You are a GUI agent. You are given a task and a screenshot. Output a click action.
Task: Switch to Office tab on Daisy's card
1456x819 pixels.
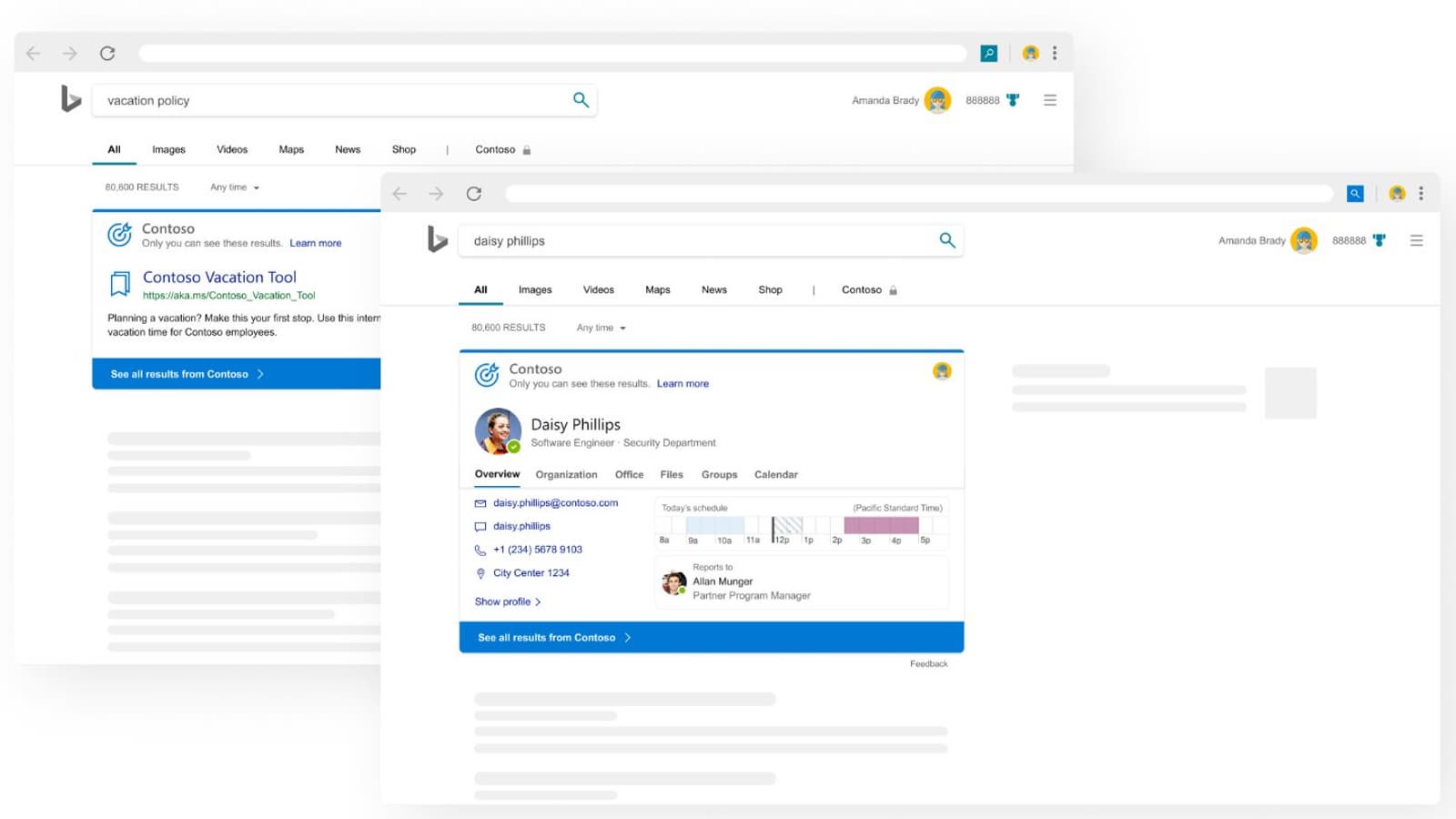(x=629, y=474)
